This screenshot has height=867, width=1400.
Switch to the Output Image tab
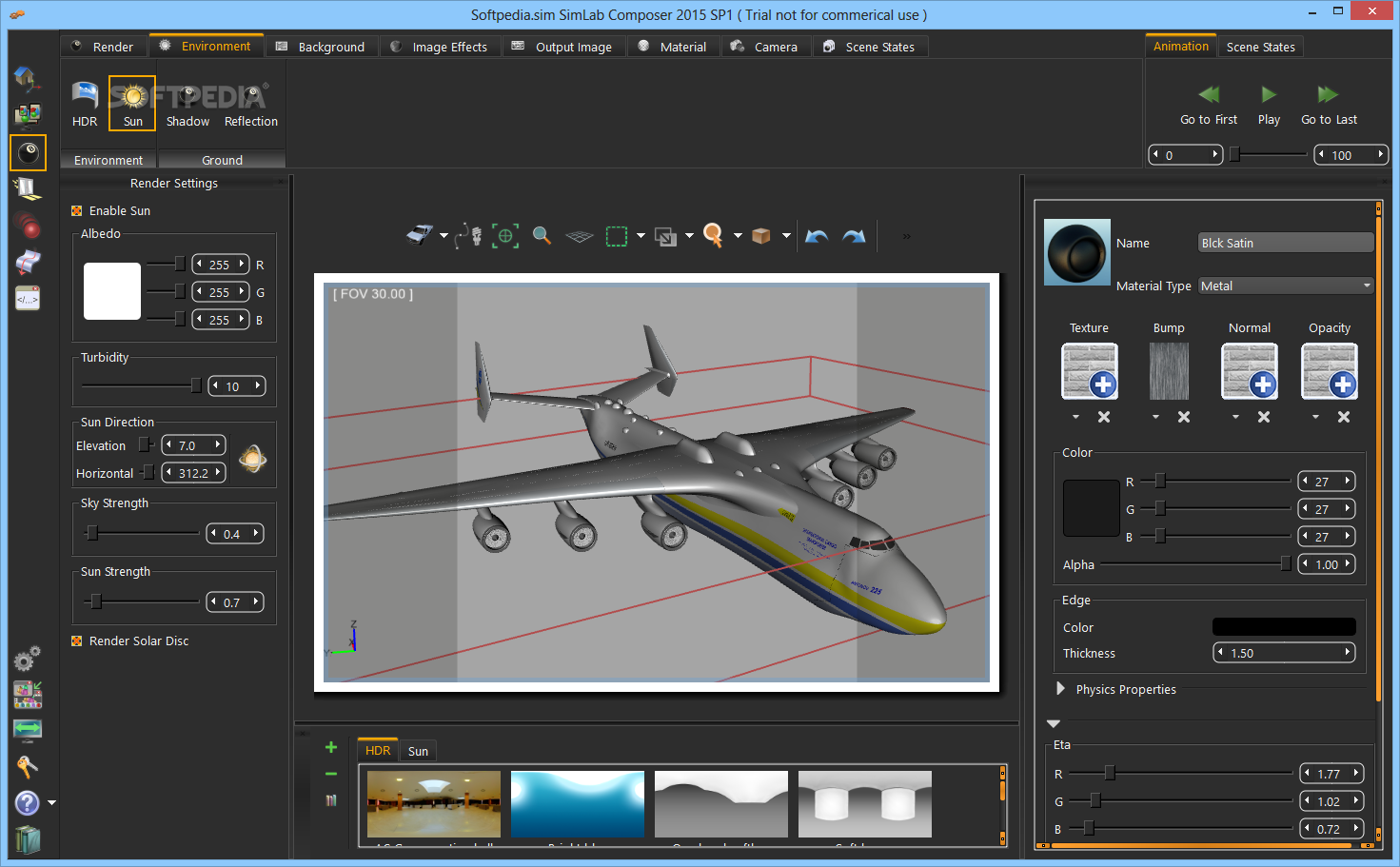[562, 47]
